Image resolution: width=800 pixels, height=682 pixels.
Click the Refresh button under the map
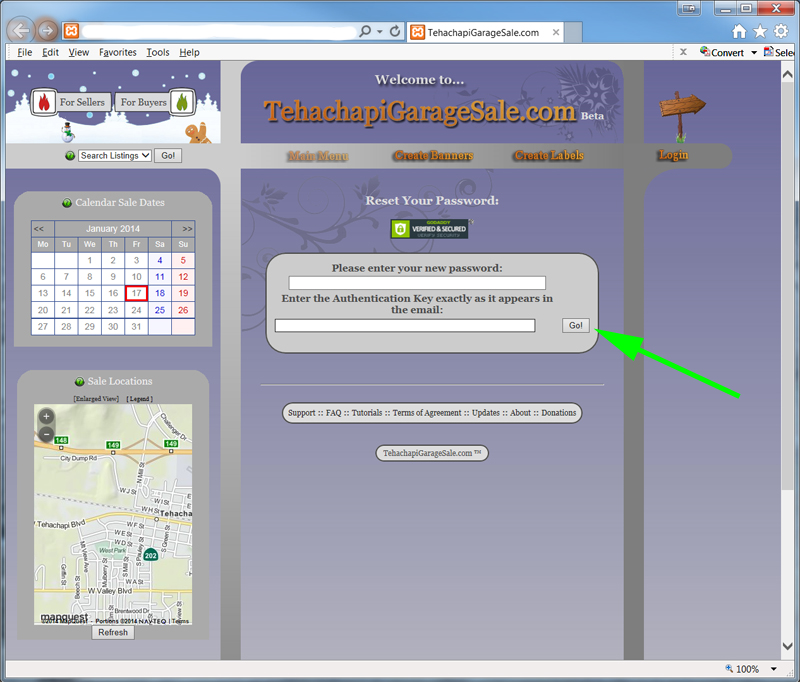click(113, 632)
